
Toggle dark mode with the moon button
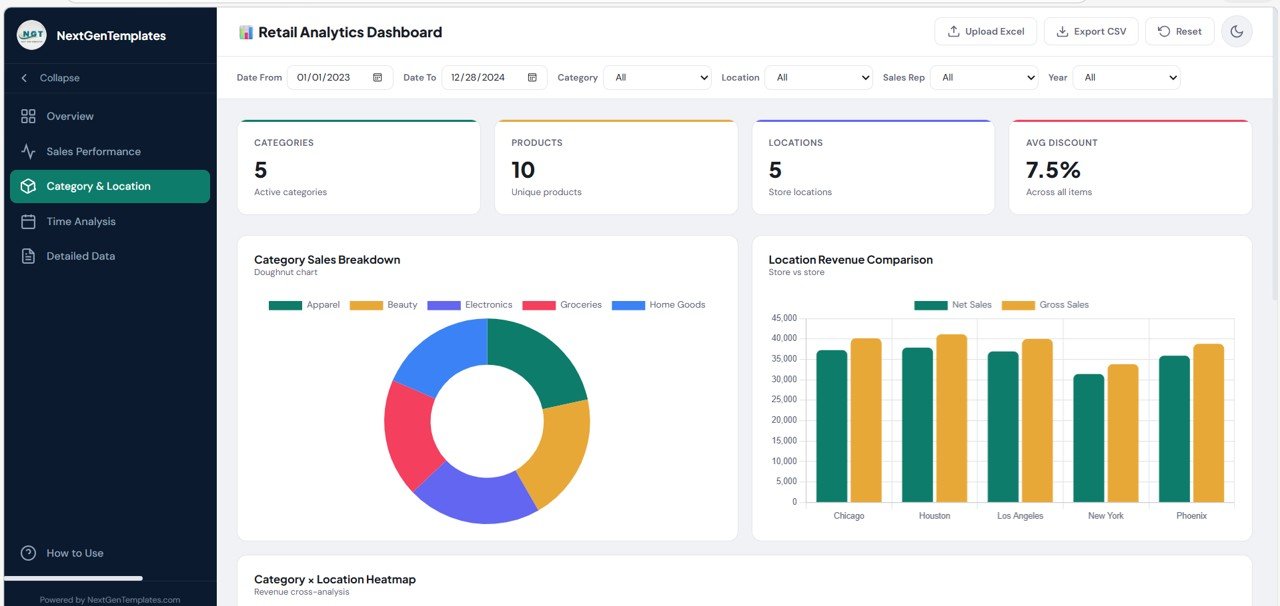point(1237,31)
